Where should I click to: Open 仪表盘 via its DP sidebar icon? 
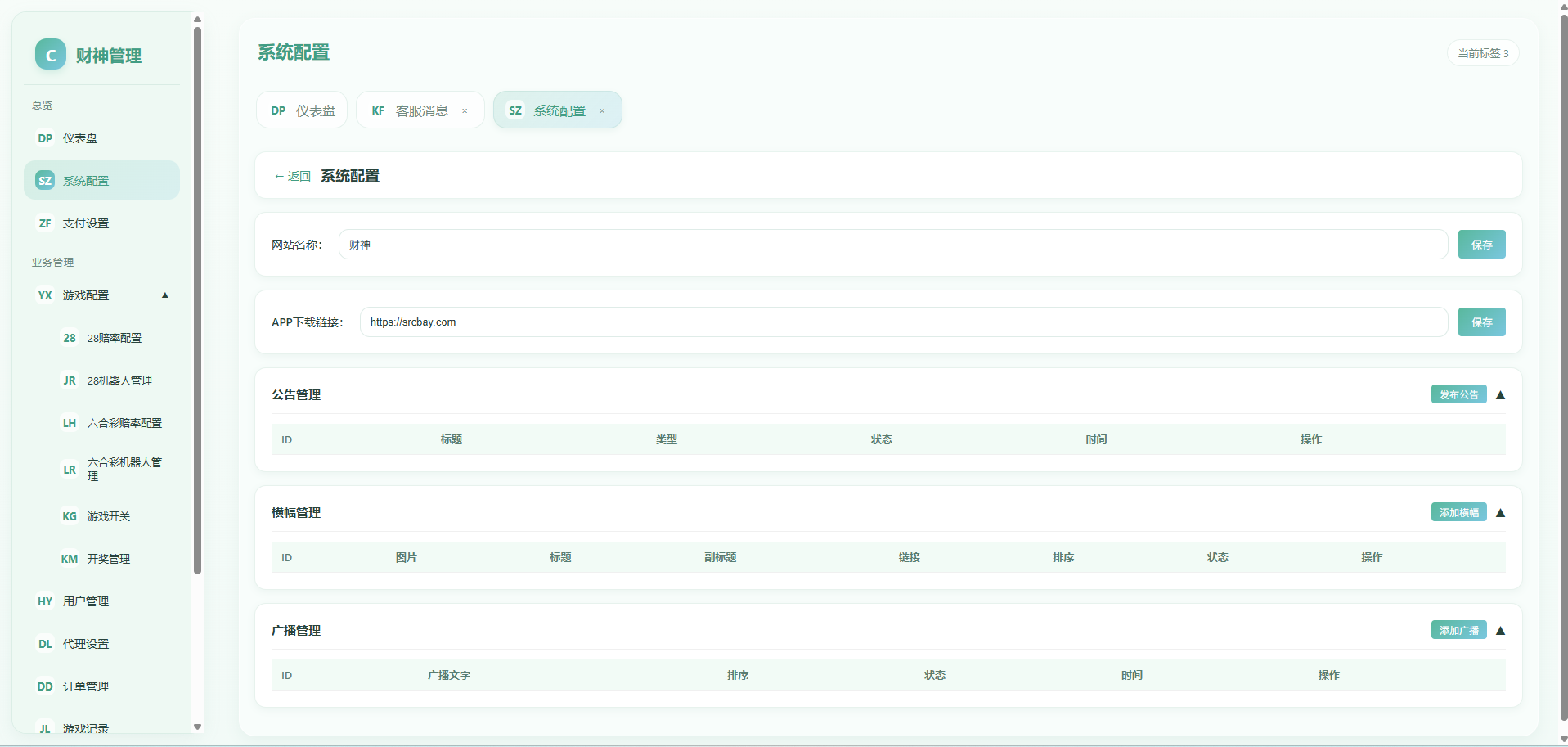click(x=45, y=138)
